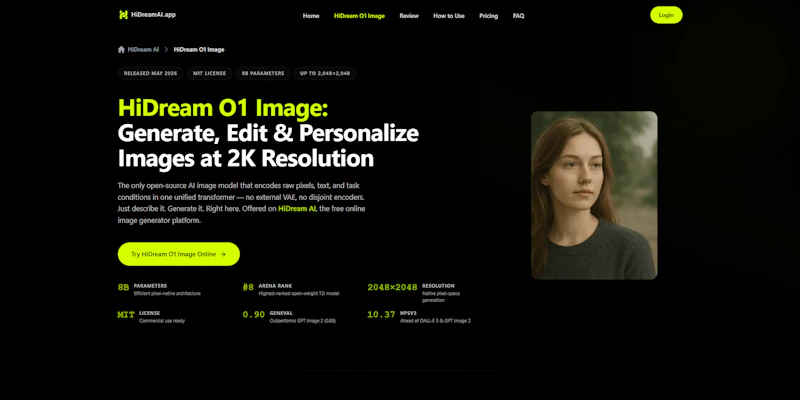The image size is (800, 400).
Task: Click the HiDreamAI.app brand name
Action: [x=153, y=15]
